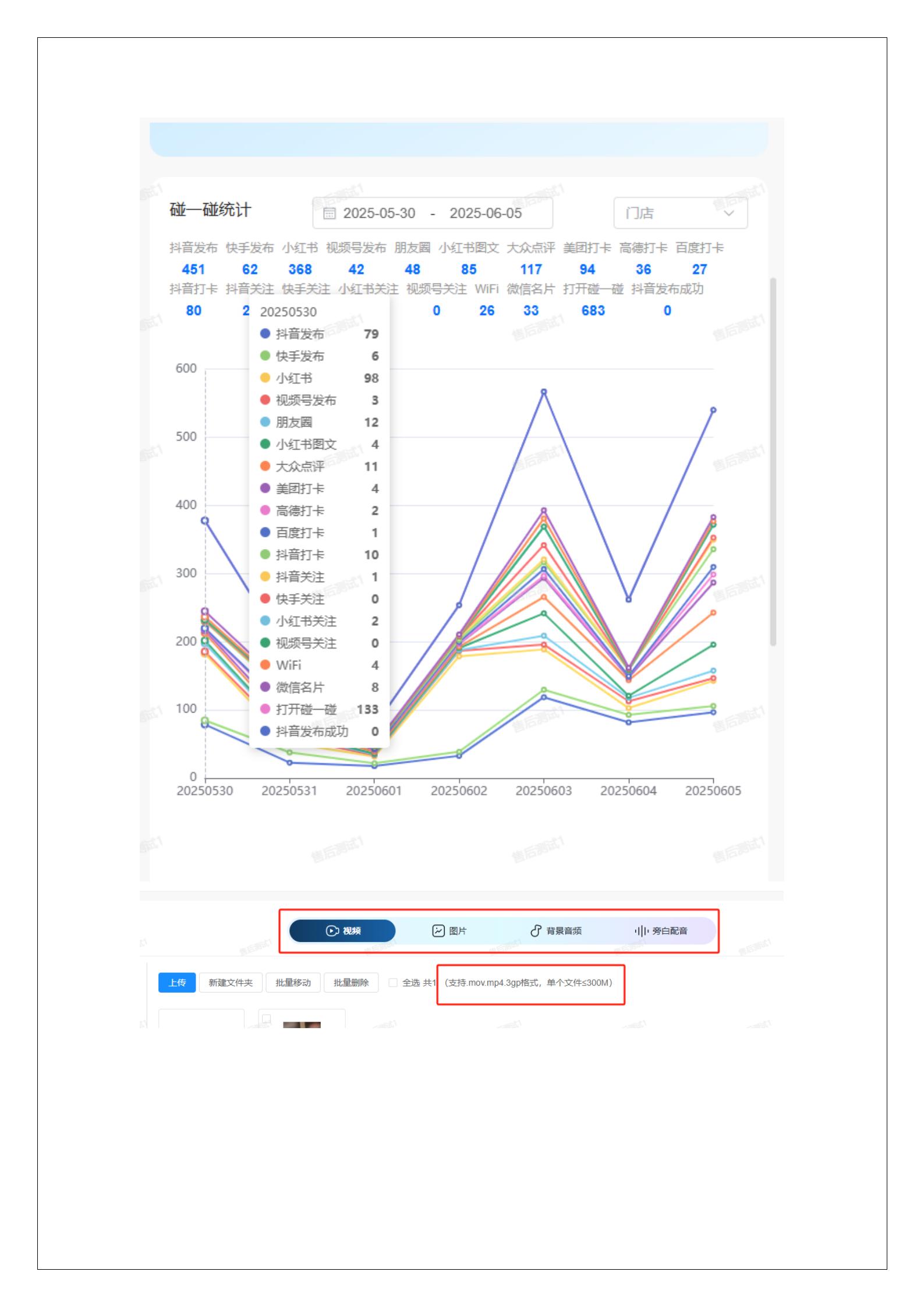924x1307 pixels.
Task: Check the video thumbnail's checkbox
Action: coord(267,1018)
